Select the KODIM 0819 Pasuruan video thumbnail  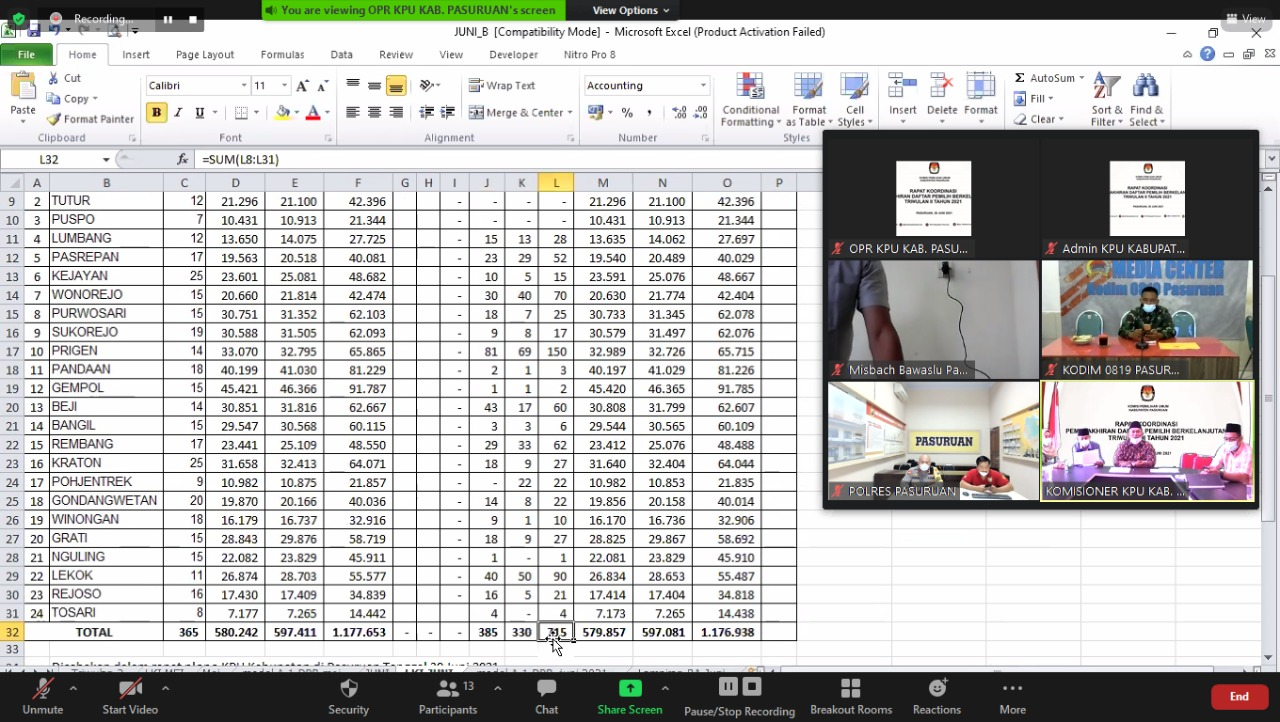coord(1146,319)
